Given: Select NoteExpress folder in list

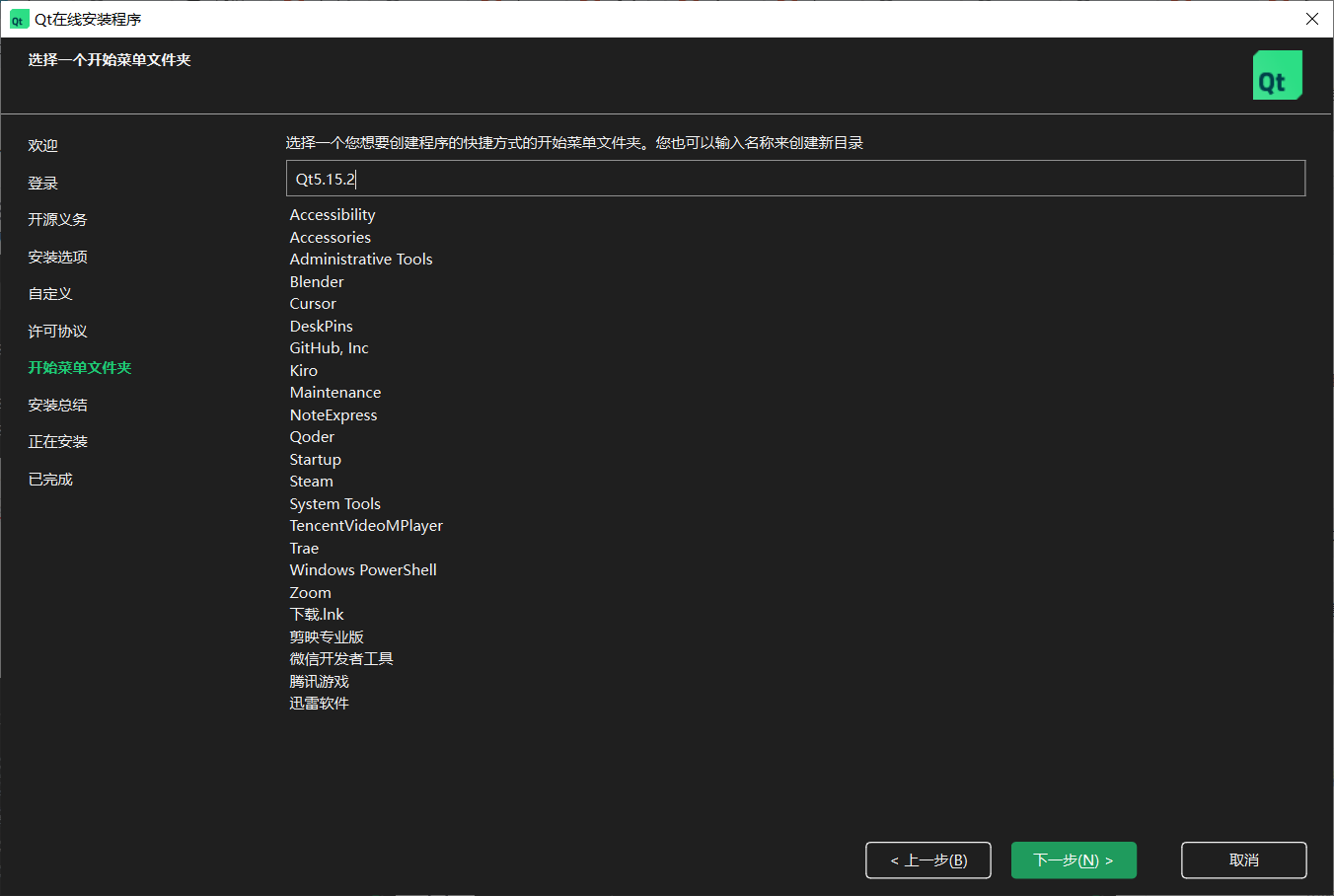Looking at the screenshot, I should click(333, 415).
